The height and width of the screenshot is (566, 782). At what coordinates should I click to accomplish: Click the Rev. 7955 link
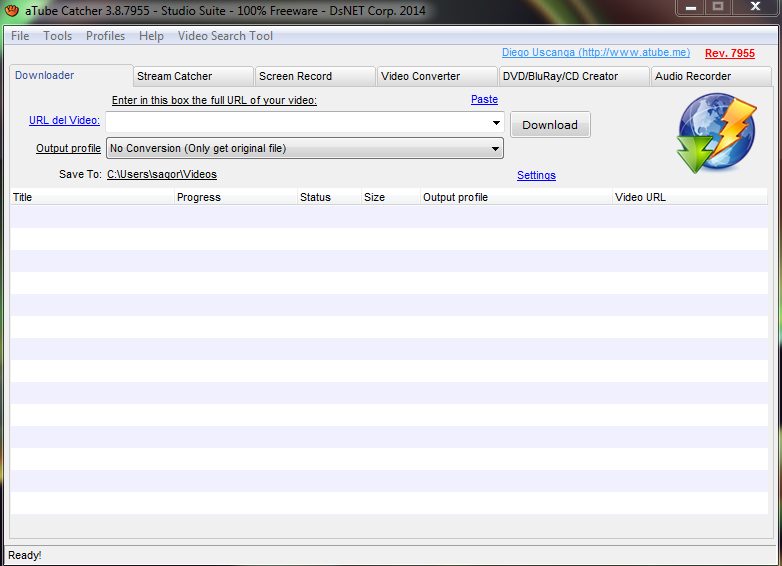point(730,53)
